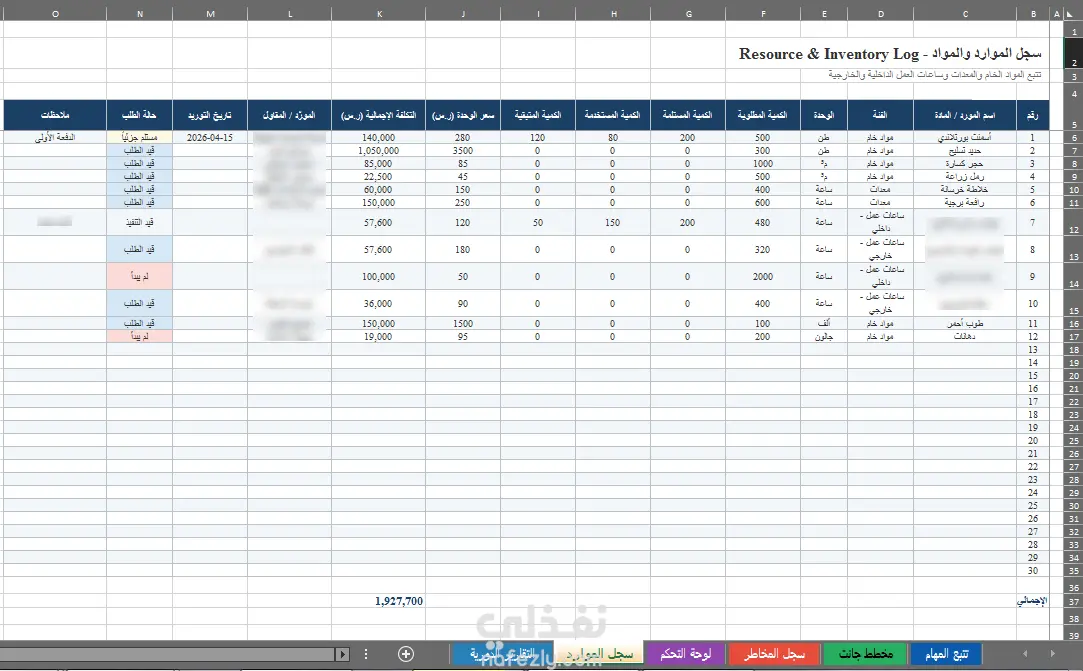The width and height of the screenshot is (1083, 671).
Task: Select column F header
Action: pyautogui.click(x=763, y=14)
